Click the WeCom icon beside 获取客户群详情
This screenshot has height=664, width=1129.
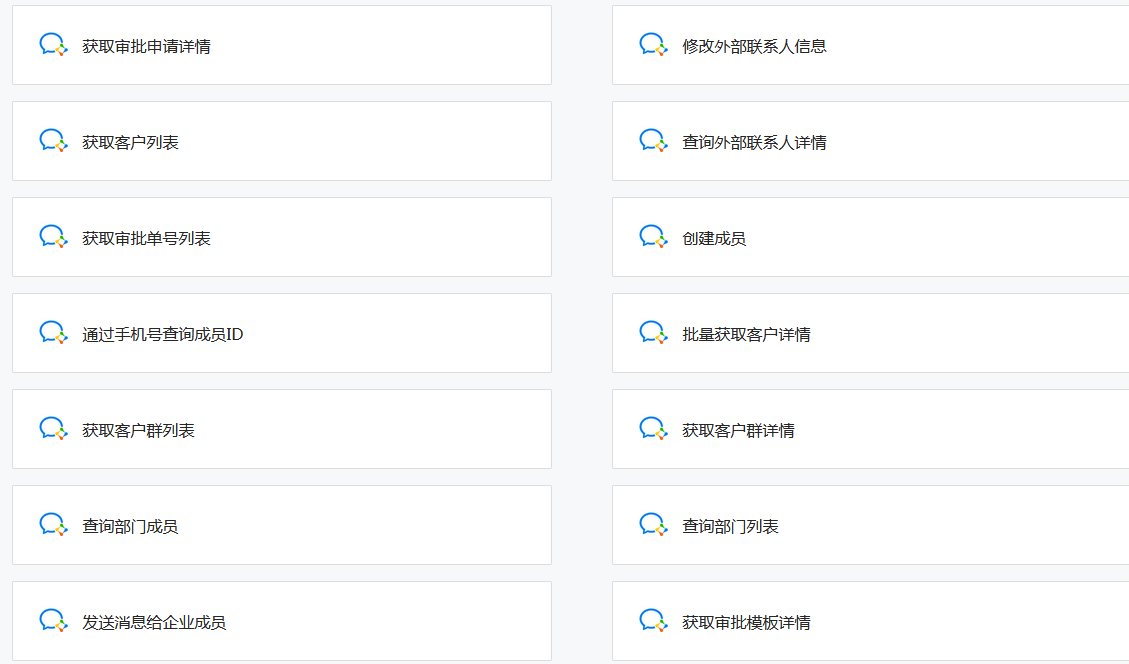(654, 429)
